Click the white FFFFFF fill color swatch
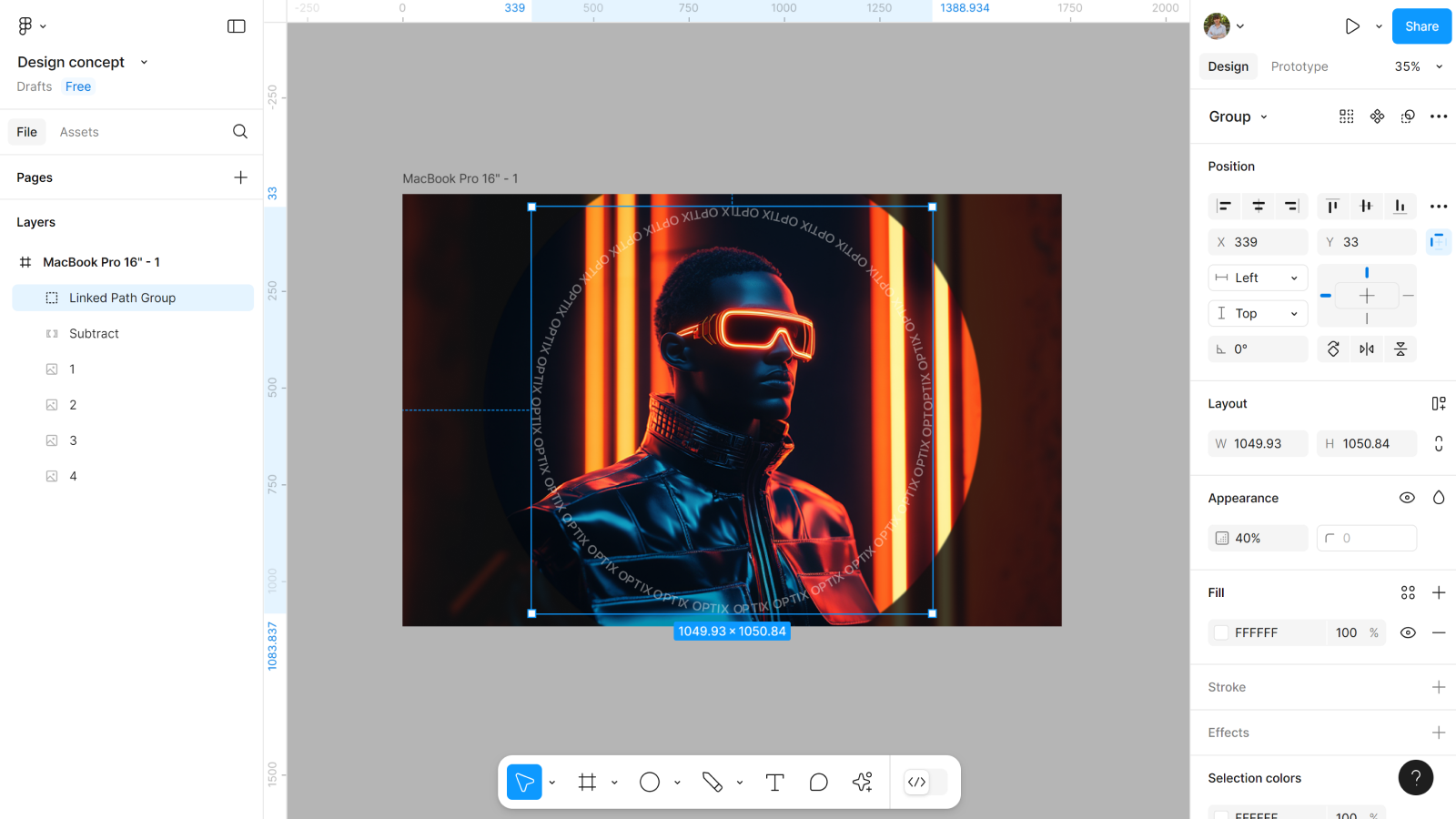 pos(1221,632)
